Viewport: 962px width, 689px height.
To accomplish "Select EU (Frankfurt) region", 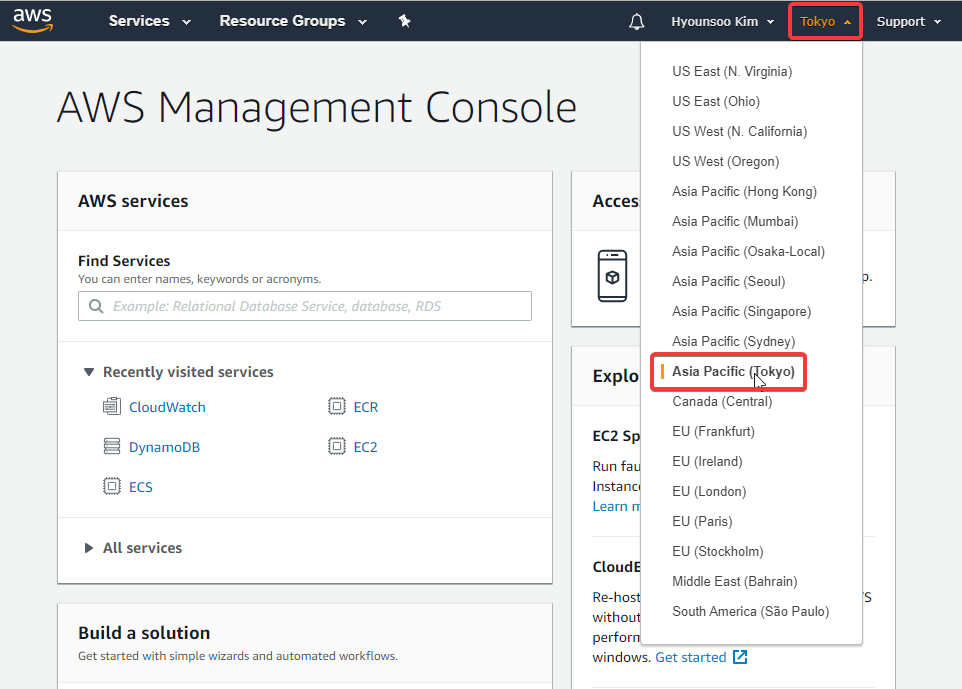I will pos(714,431).
